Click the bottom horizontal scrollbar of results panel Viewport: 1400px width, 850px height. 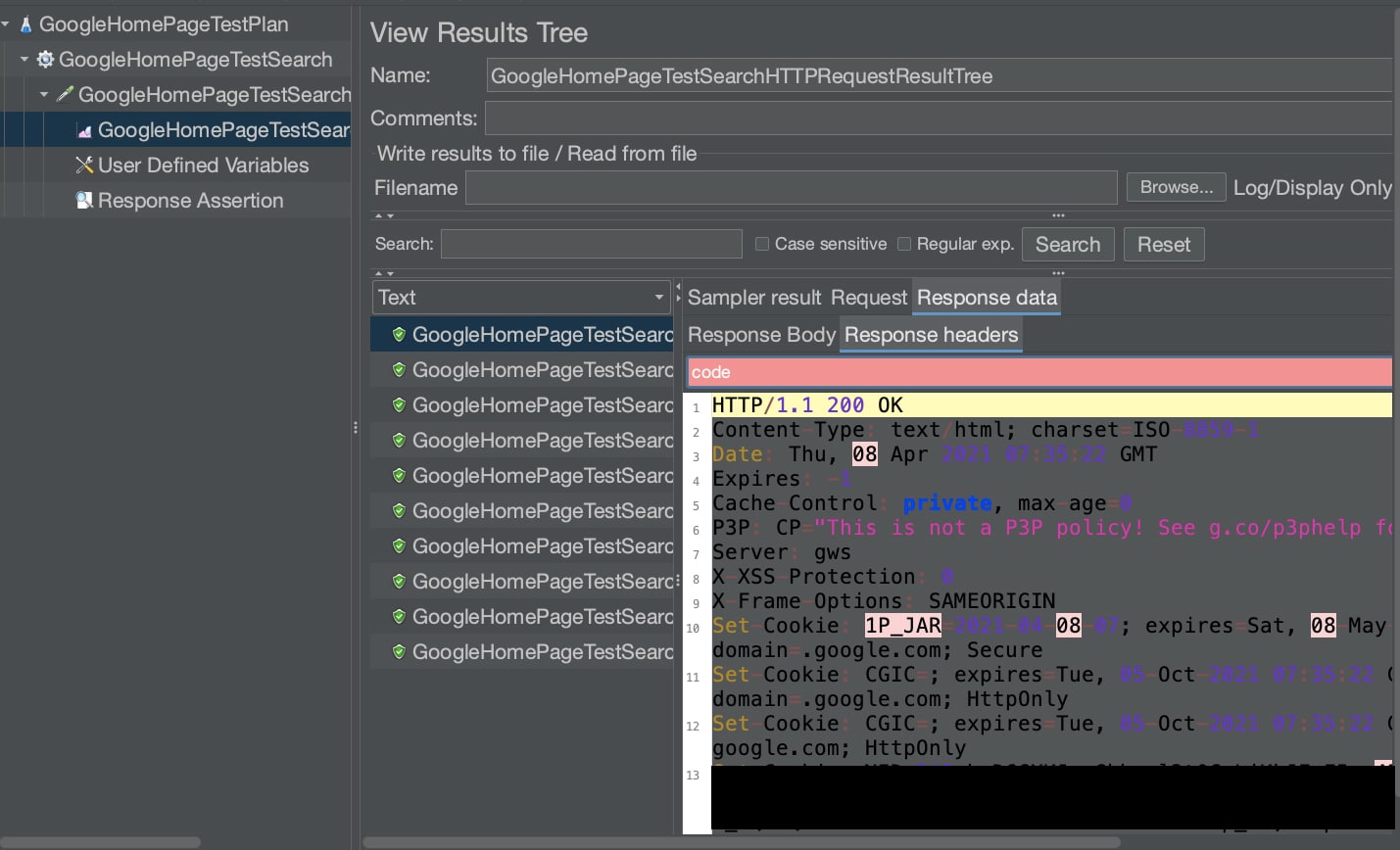[x=742, y=842]
